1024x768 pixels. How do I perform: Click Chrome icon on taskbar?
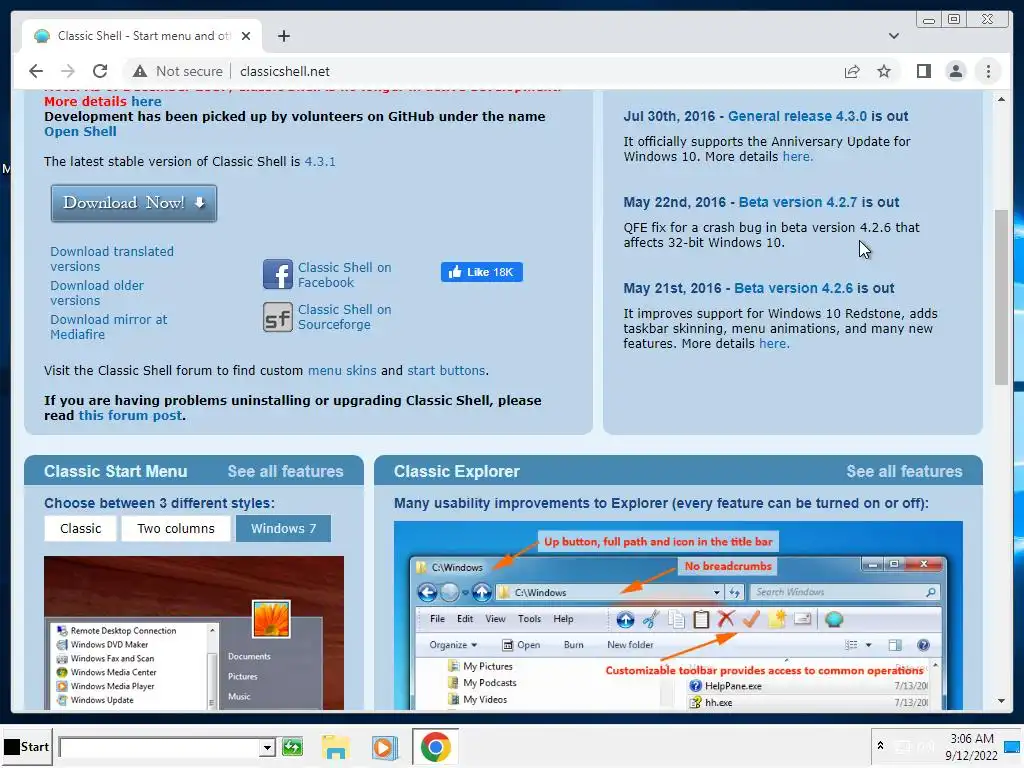coord(435,746)
